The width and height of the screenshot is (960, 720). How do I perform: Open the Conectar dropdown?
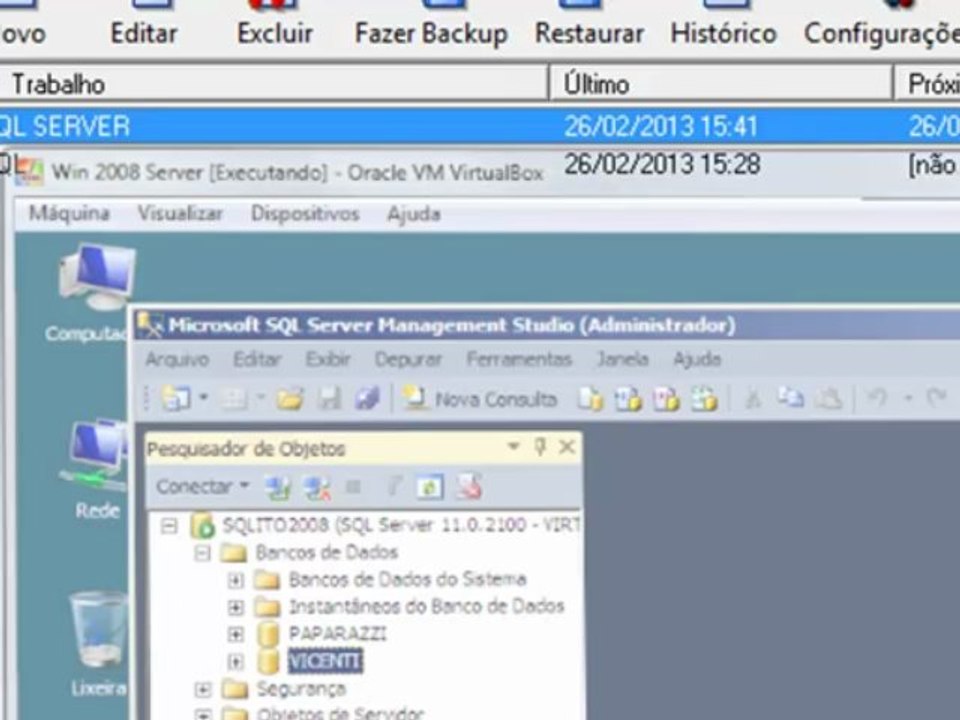(x=203, y=486)
